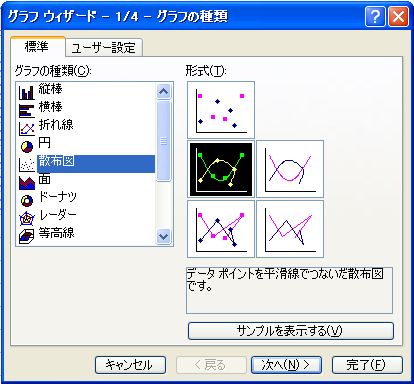Switch to the ユーザー設定 tab
Viewport: 414px width, 384px height.
104,48
